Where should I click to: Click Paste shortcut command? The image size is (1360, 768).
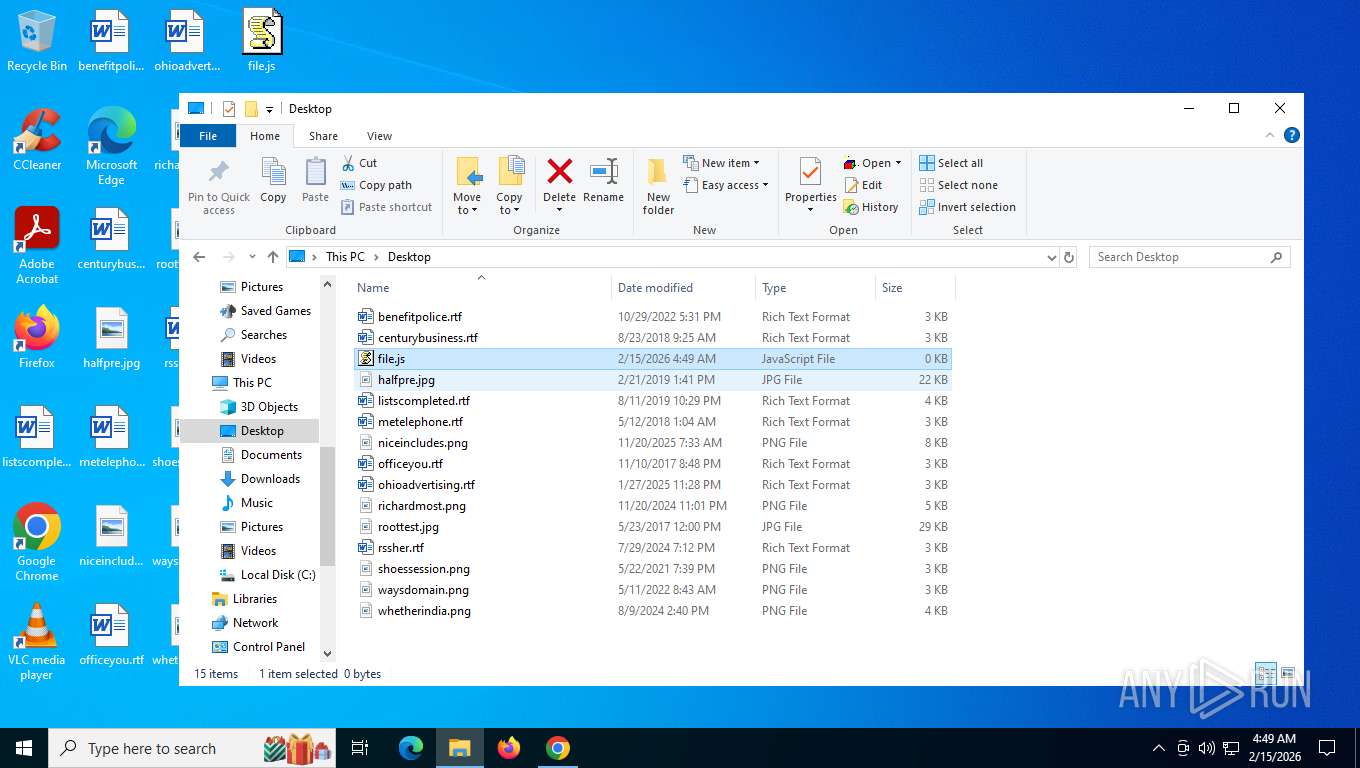click(386, 207)
